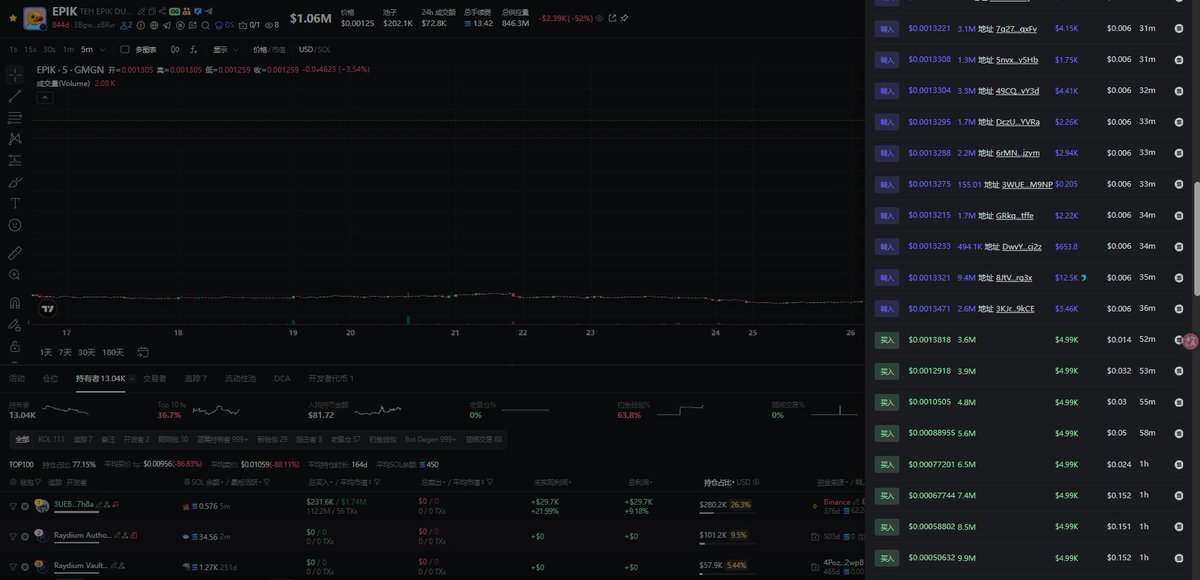Open address 8JtV...rq3x in trades list

[x=1014, y=277]
